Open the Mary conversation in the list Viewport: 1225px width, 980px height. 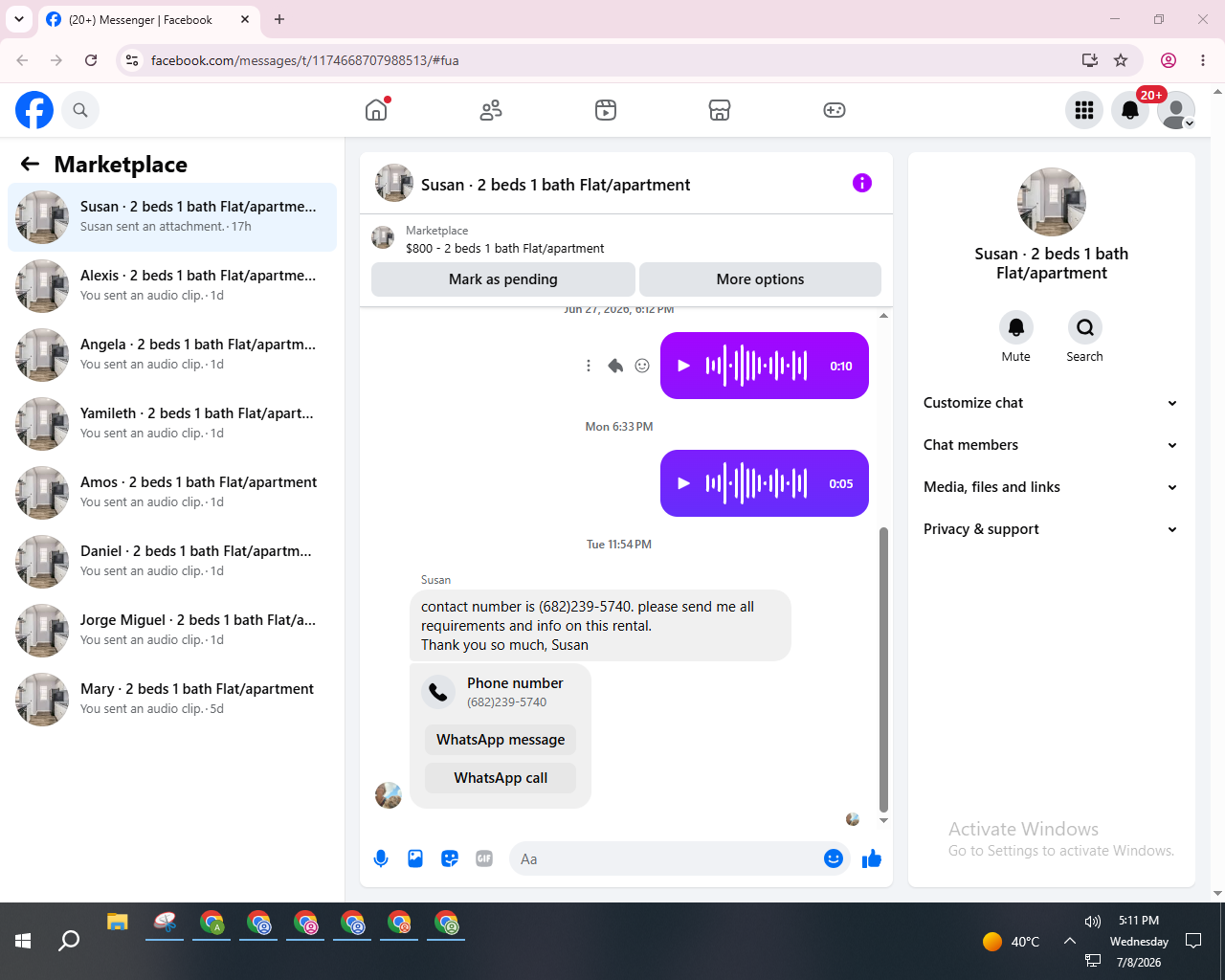point(172,700)
